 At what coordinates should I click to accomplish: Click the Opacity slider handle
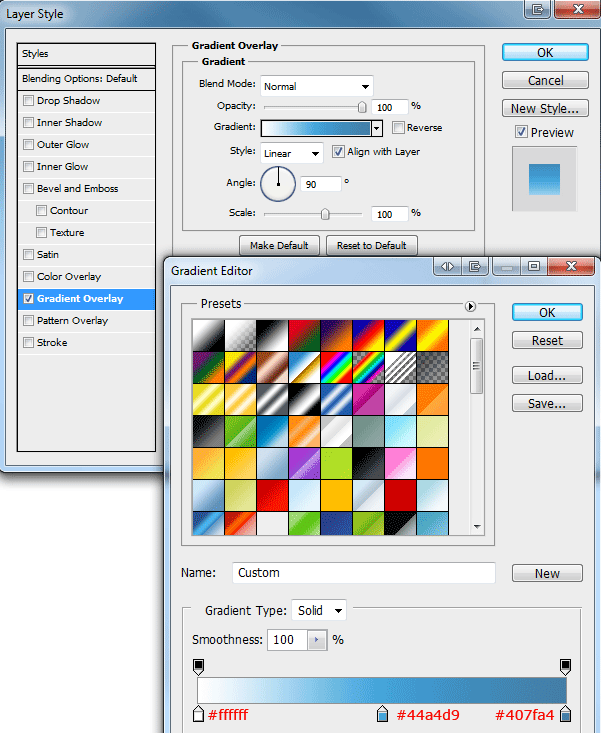click(x=362, y=108)
